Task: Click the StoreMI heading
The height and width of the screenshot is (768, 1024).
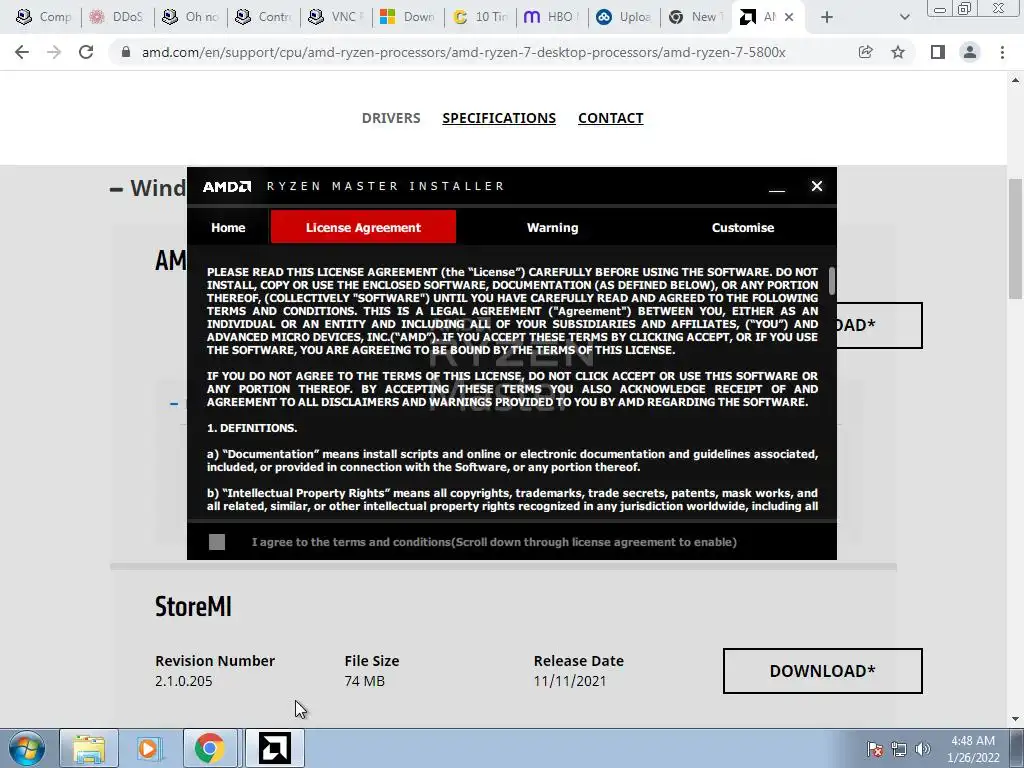Action: click(x=193, y=606)
